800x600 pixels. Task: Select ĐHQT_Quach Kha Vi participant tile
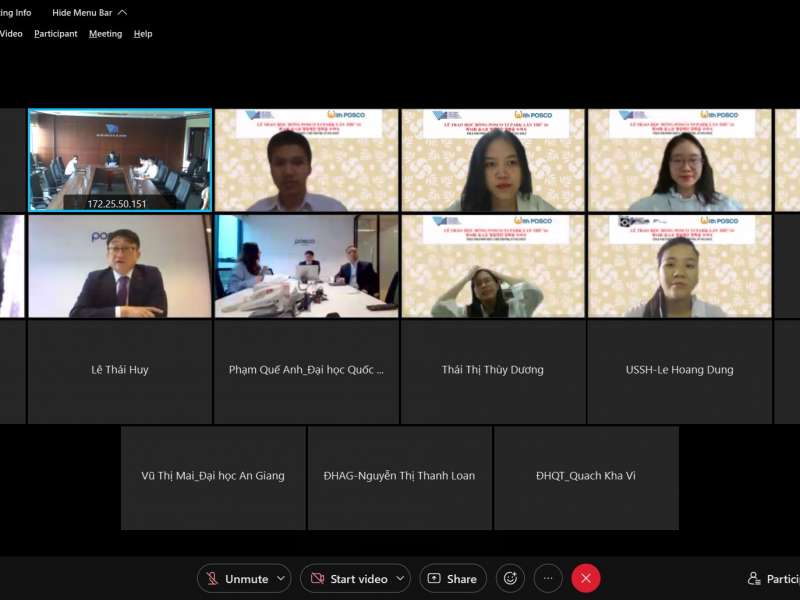tap(586, 477)
